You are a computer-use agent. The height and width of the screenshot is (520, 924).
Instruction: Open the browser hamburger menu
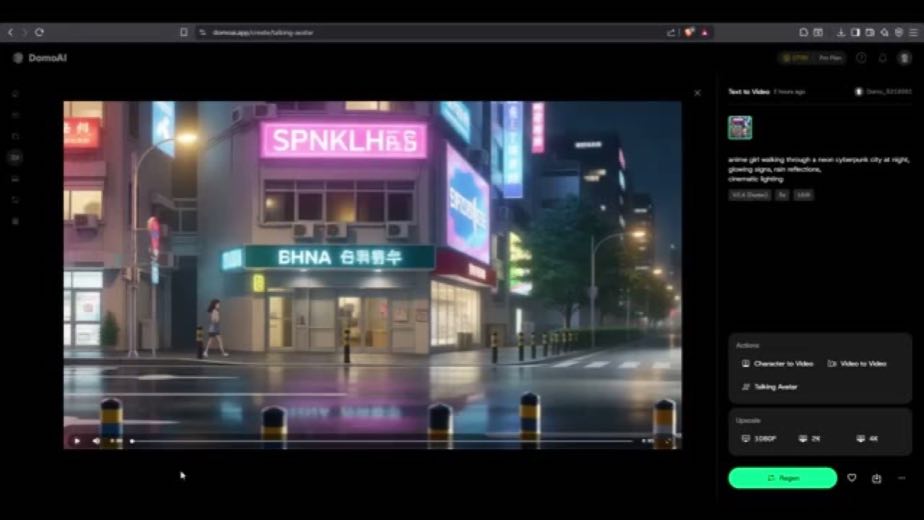pyautogui.click(x=913, y=32)
